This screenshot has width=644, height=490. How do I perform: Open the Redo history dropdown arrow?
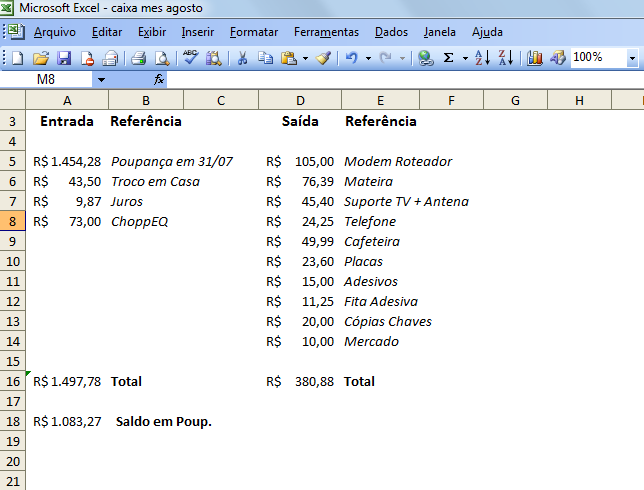coord(402,58)
